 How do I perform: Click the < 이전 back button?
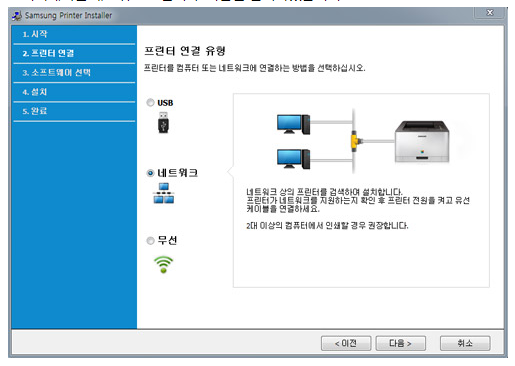[x=346, y=343]
